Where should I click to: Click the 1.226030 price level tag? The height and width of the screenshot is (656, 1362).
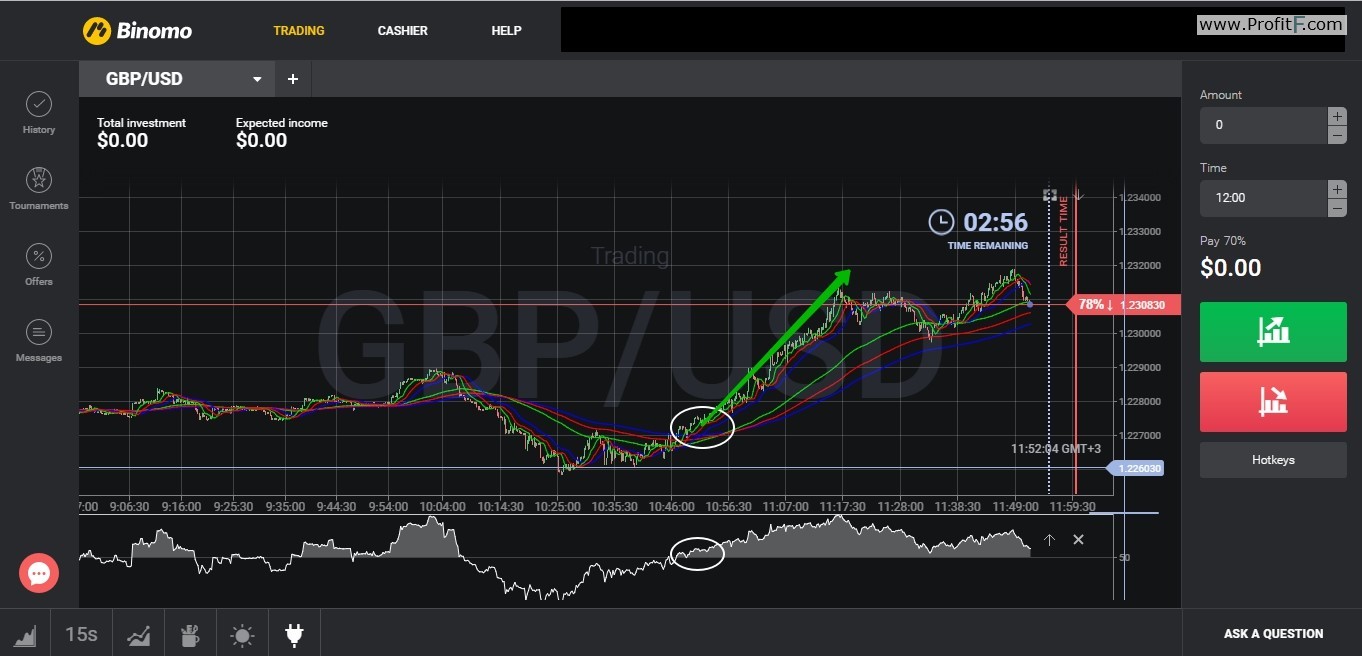1136,468
